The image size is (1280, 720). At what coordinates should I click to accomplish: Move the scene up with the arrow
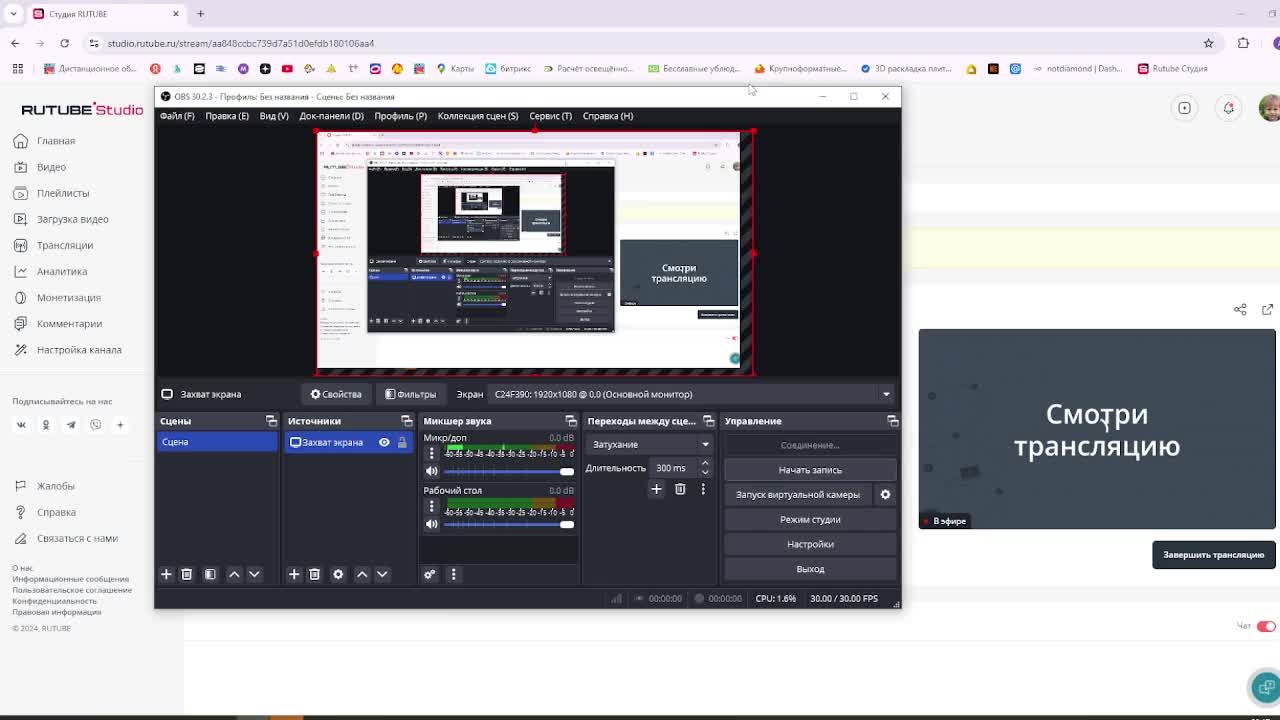pos(234,574)
